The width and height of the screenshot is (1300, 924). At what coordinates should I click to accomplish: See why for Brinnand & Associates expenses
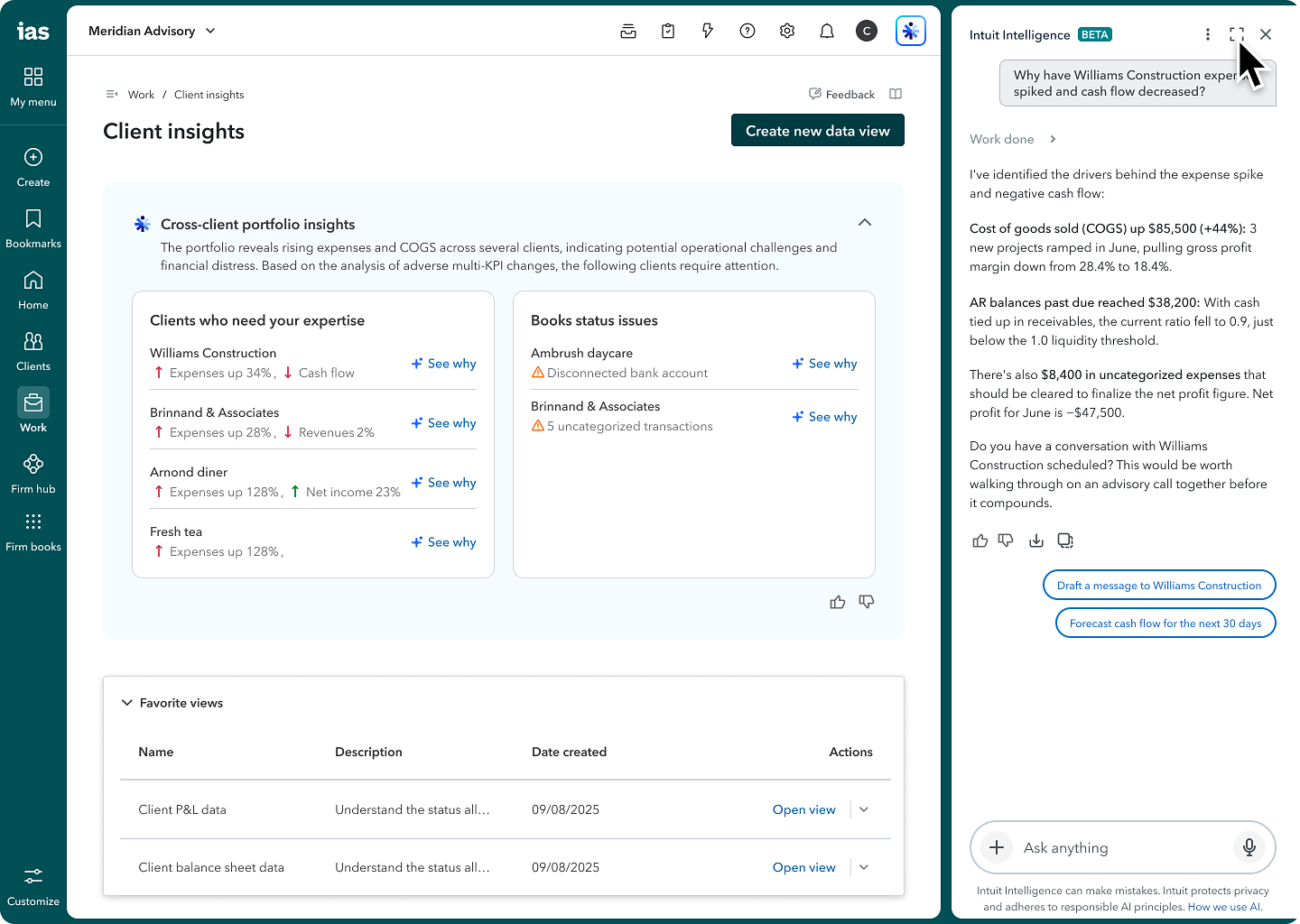click(443, 422)
